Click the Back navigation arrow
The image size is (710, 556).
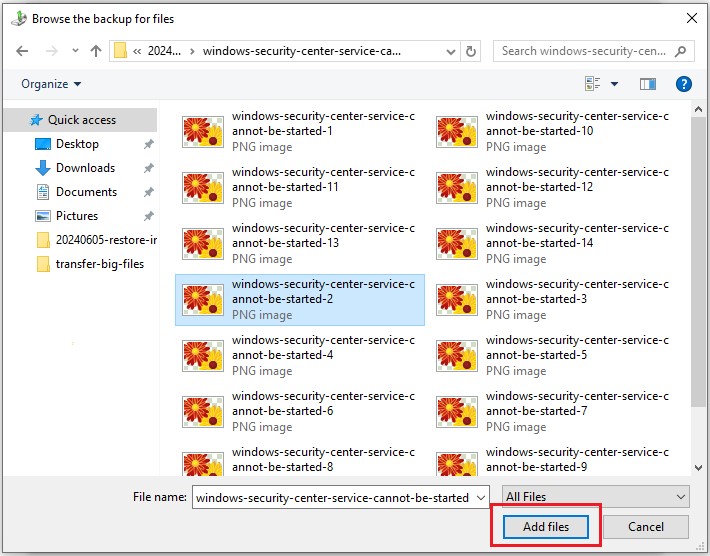[22, 51]
